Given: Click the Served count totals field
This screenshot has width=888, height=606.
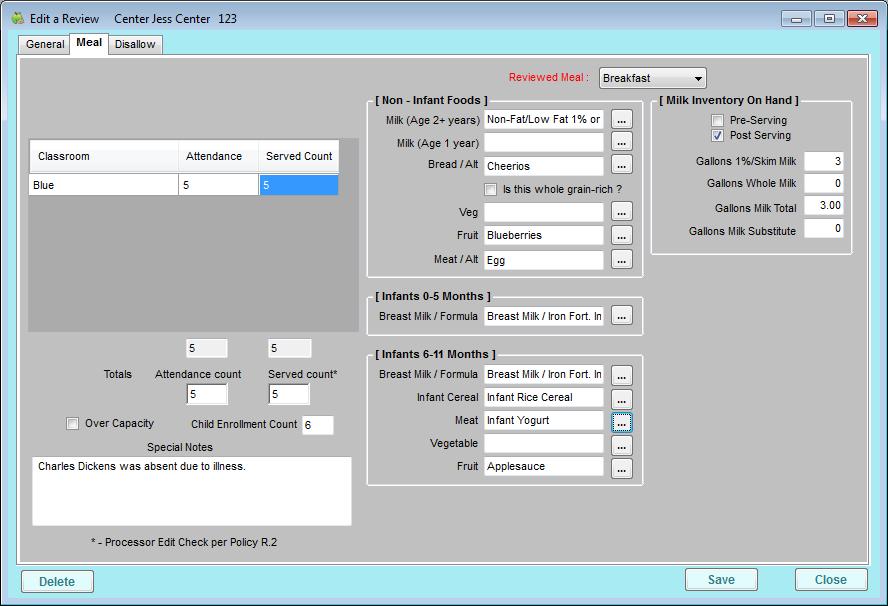Looking at the screenshot, I should click(x=289, y=394).
